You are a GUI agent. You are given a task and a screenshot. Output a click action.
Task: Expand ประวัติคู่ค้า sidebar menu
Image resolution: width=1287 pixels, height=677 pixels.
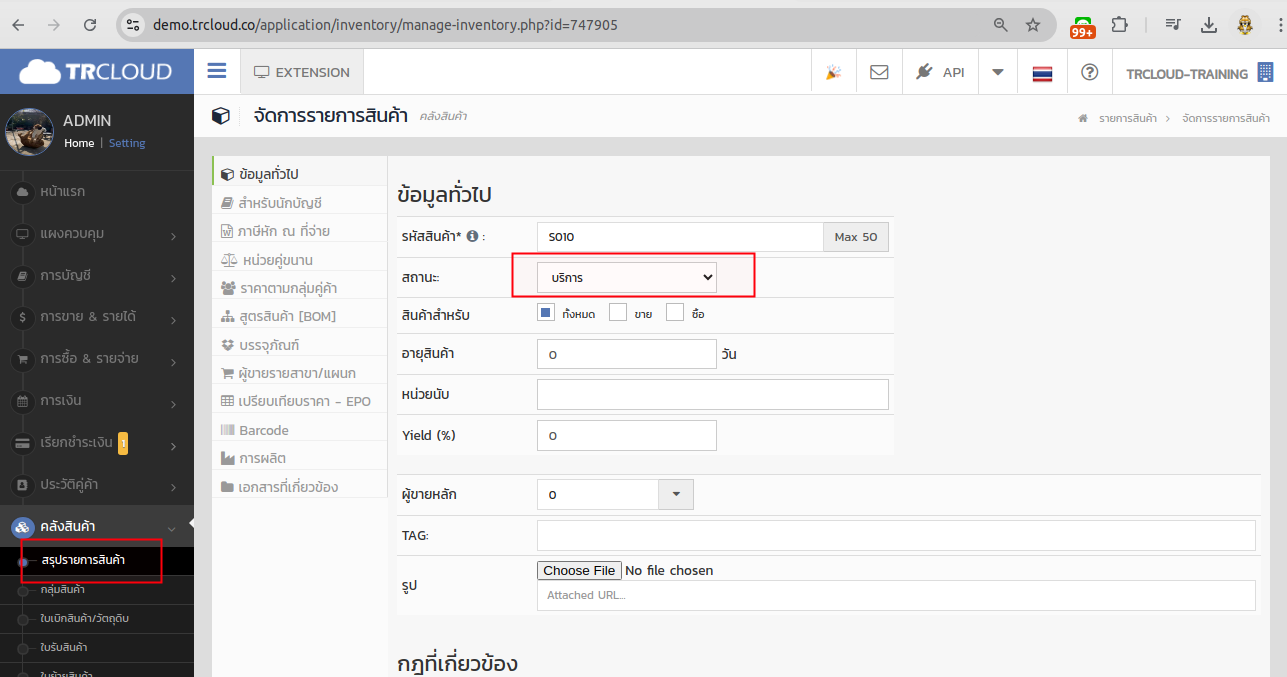[97, 486]
